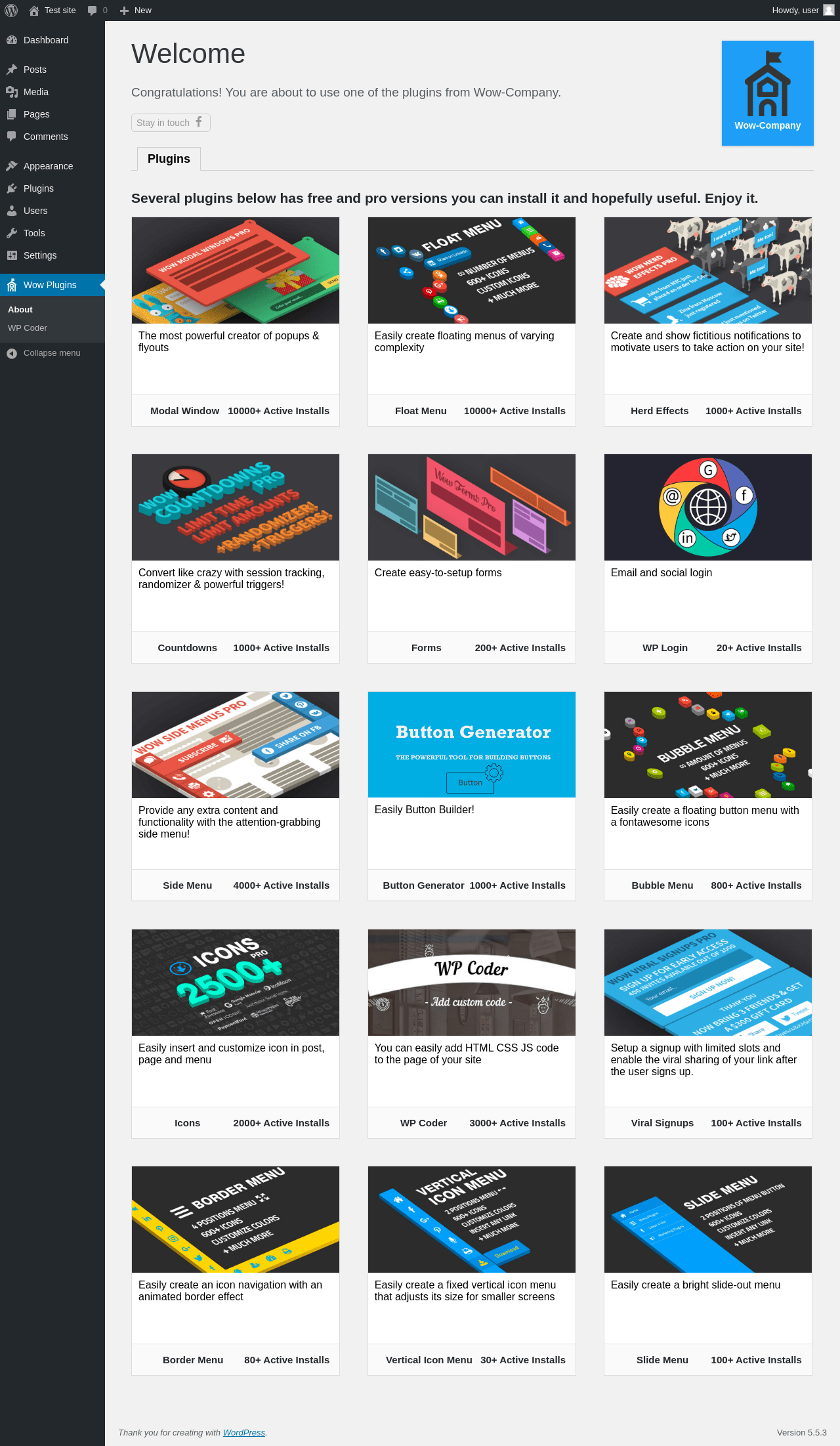
Task: Open the Modal Window plugin thumbnail
Action: (x=236, y=270)
